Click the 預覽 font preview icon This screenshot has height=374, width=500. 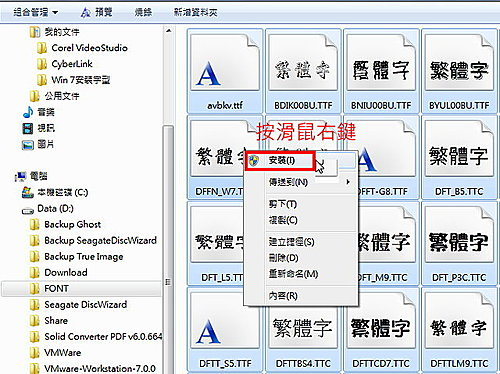click(85, 13)
